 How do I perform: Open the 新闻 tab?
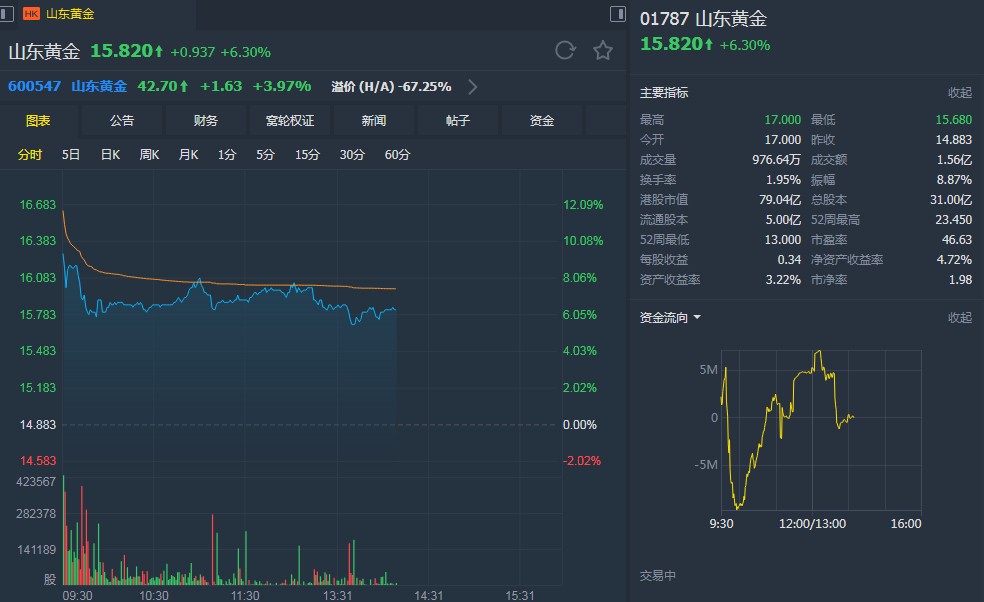374,121
